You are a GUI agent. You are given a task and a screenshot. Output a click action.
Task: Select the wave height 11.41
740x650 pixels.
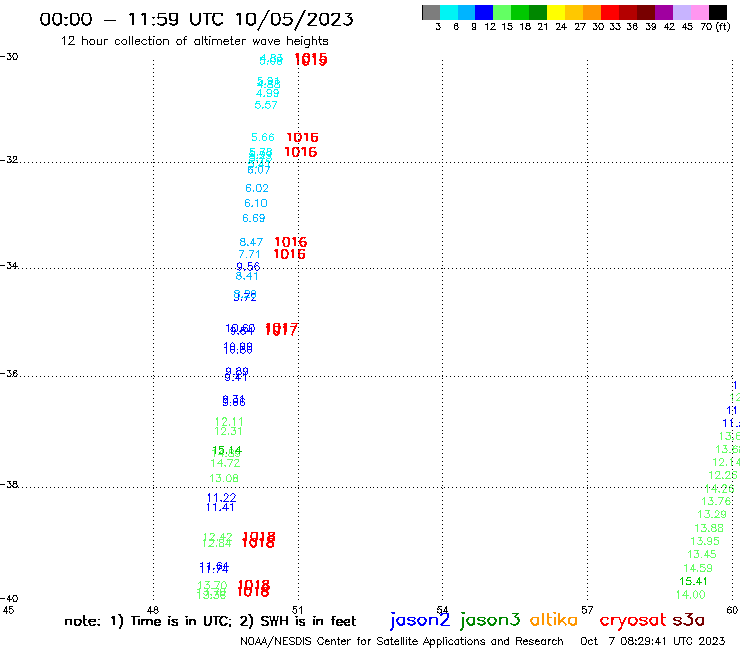220,507
